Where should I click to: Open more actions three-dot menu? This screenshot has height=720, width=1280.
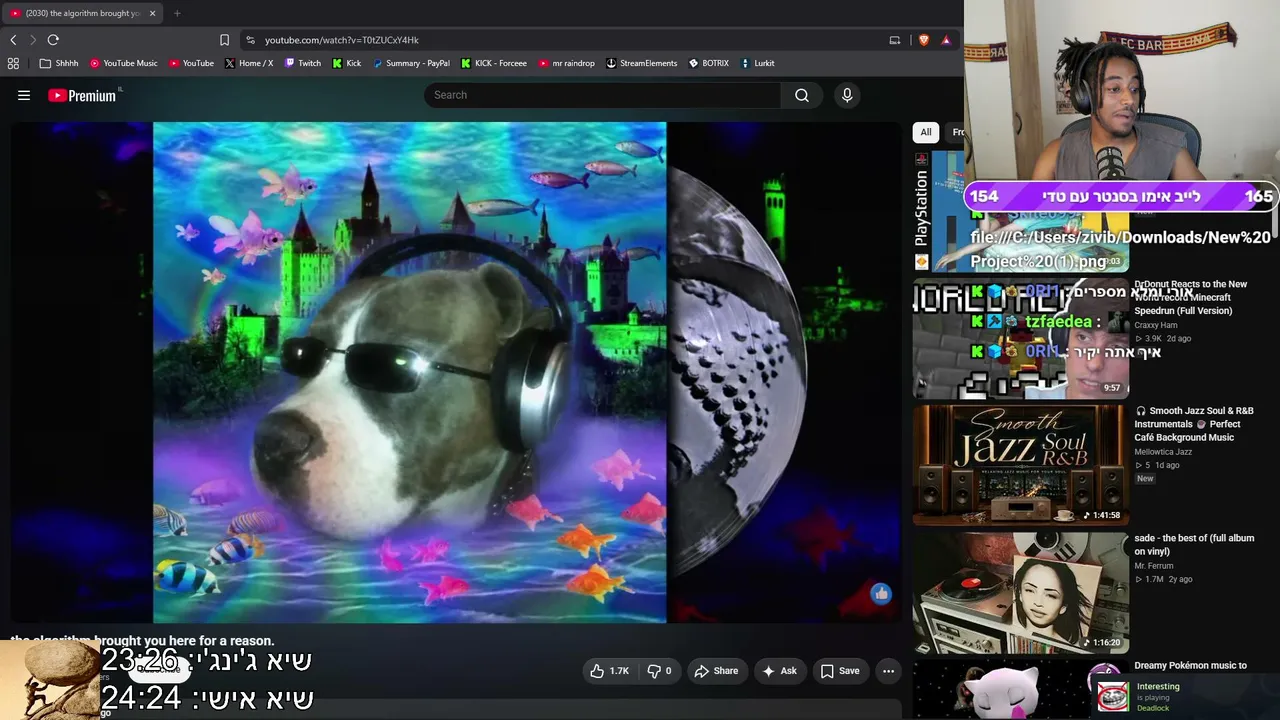[888, 671]
